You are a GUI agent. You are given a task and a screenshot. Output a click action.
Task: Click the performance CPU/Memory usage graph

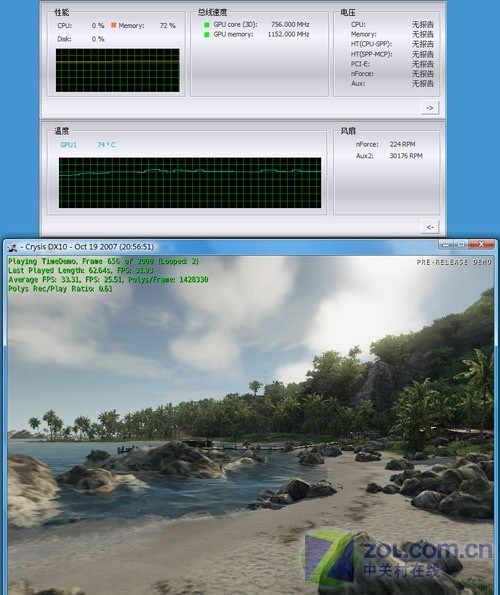[118, 70]
